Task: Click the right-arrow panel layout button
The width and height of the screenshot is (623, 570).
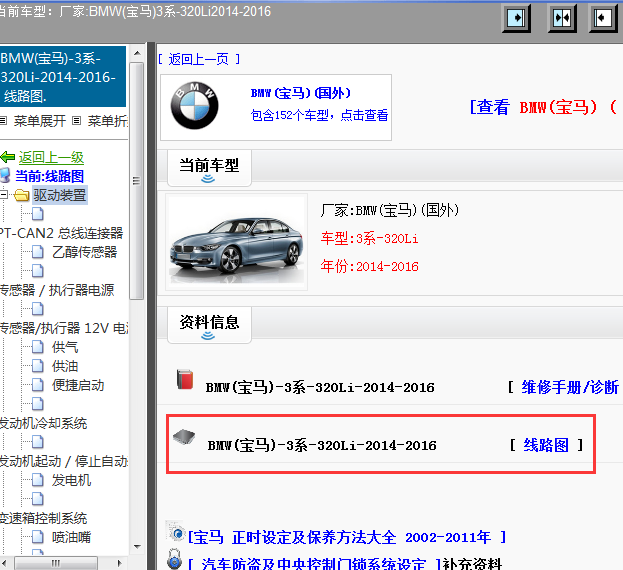Action: point(516,18)
